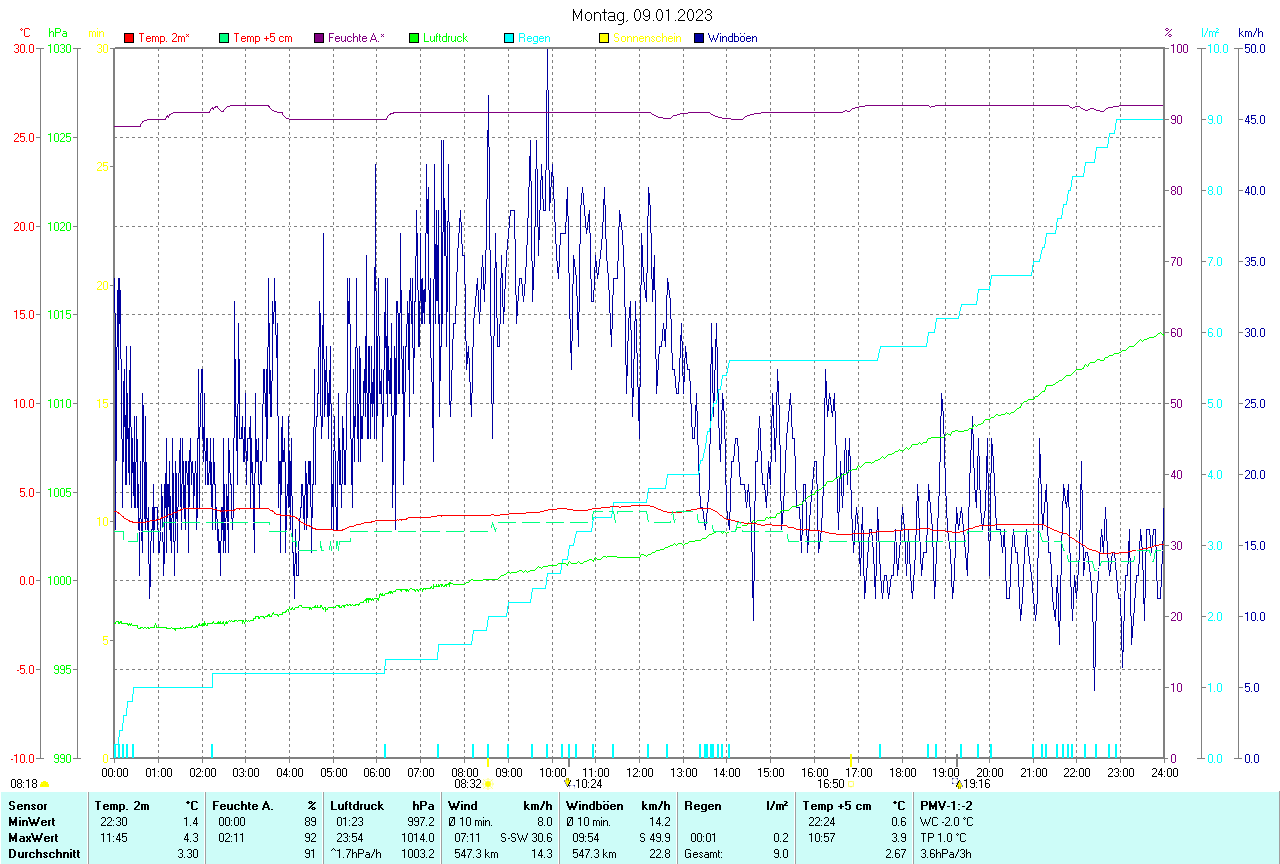This screenshot has height=864, width=1280.
Task: Click the S-SW 30.6 wind value
Action: tap(526, 838)
